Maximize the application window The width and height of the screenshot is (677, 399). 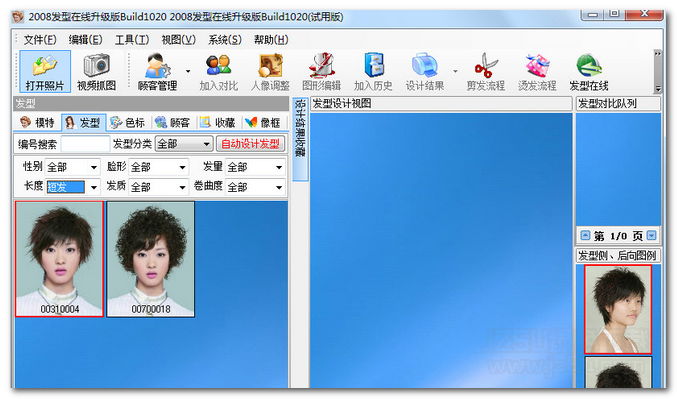point(614,14)
